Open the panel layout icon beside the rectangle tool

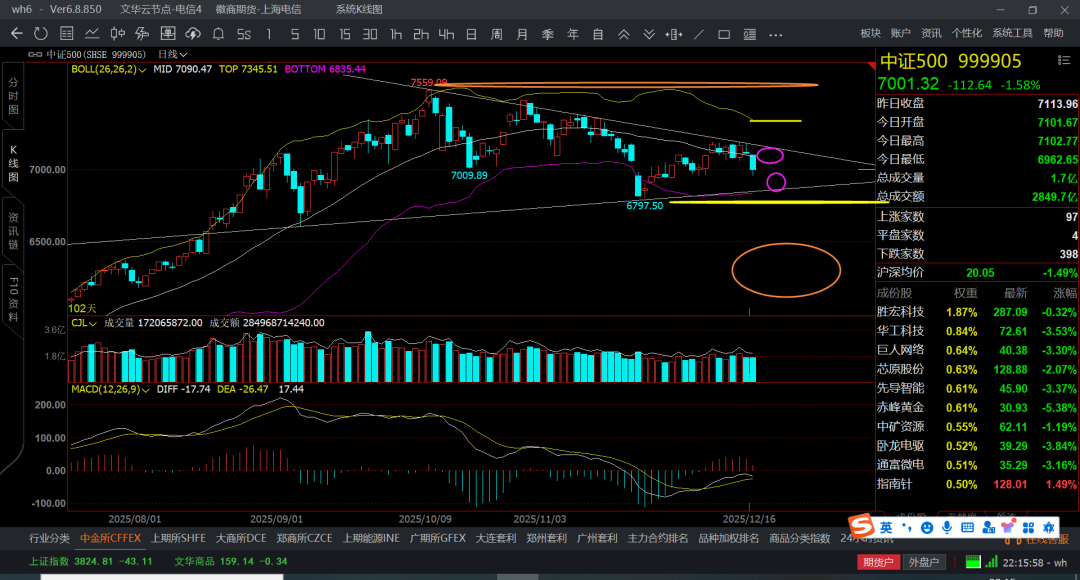(x=749, y=34)
